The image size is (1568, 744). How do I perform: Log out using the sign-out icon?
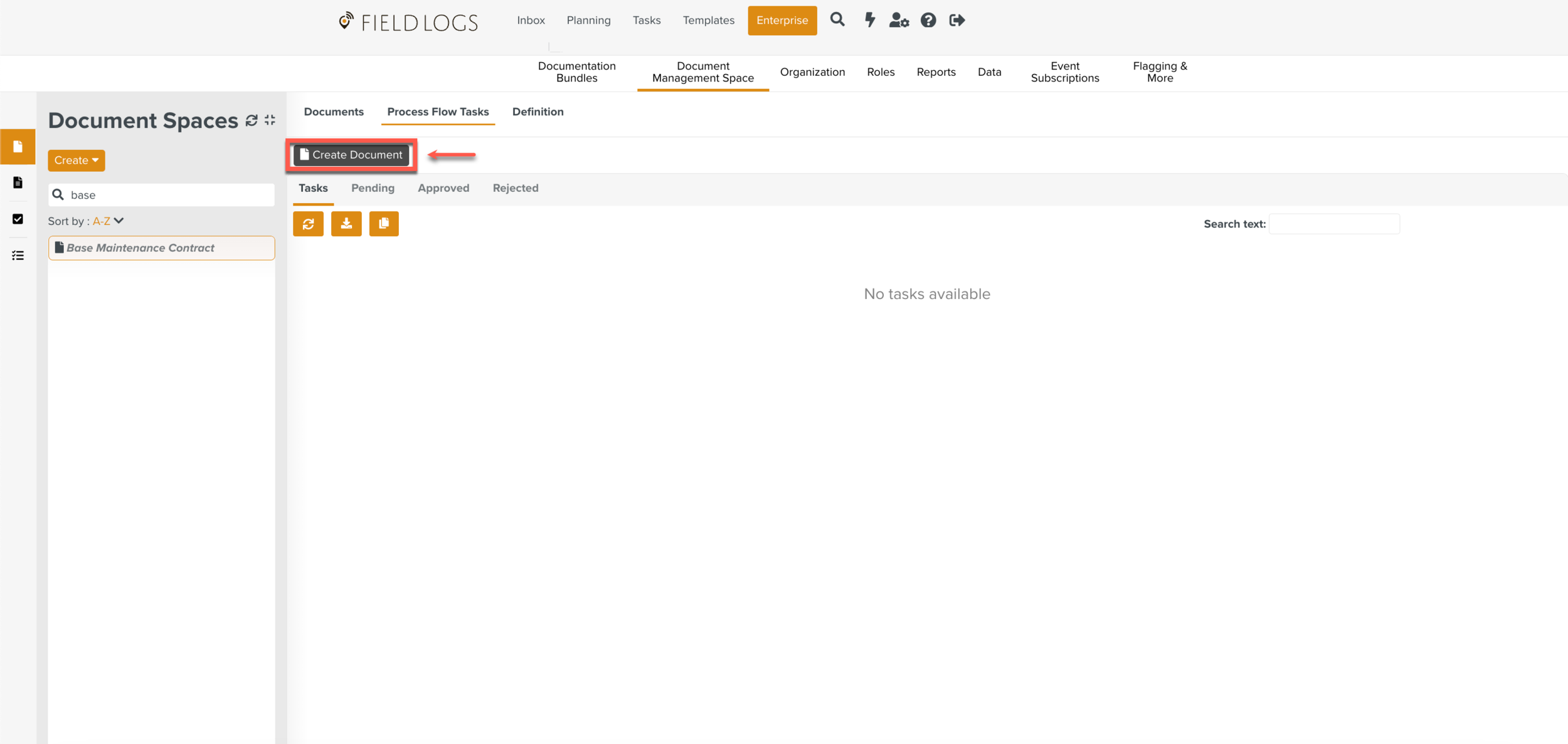[957, 20]
